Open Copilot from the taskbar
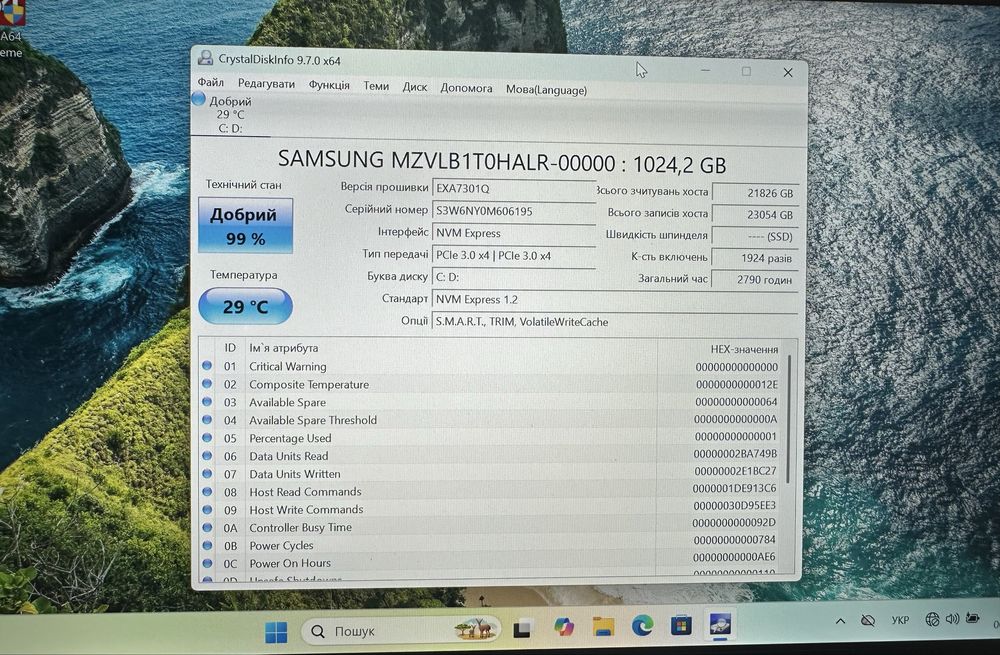1000x655 pixels. click(x=563, y=628)
